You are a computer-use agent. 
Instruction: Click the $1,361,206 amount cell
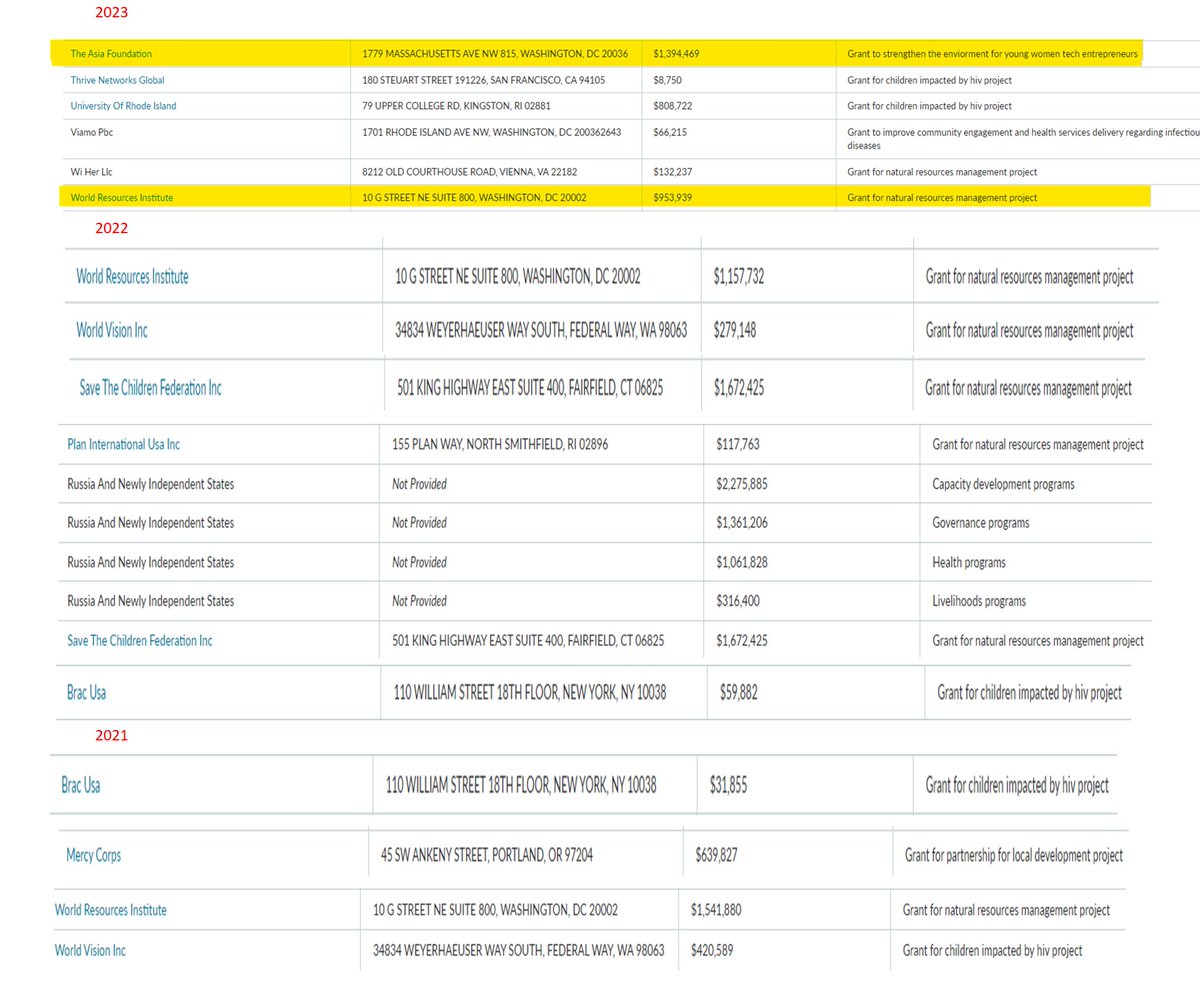coord(742,523)
